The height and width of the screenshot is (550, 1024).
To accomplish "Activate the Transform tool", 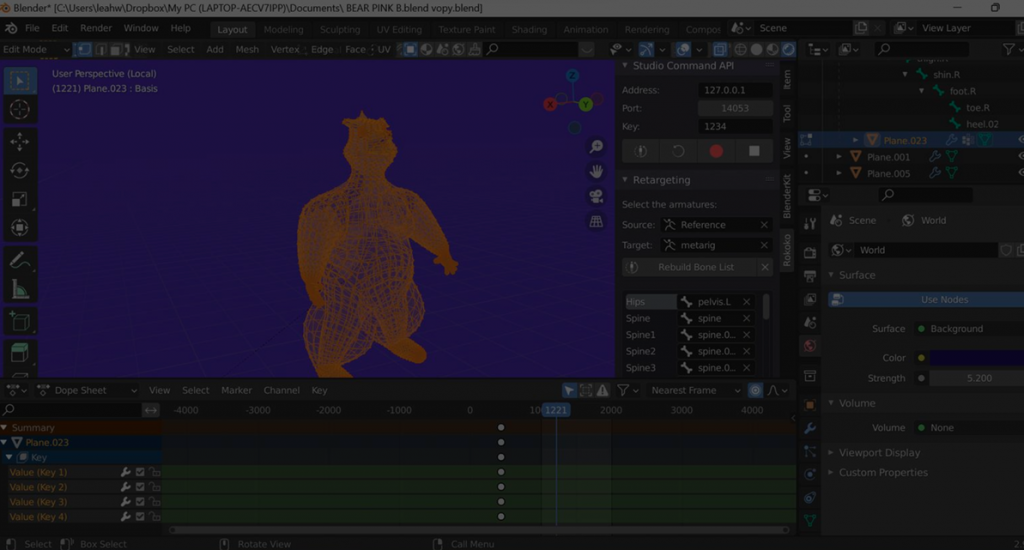I will [20, 228].
